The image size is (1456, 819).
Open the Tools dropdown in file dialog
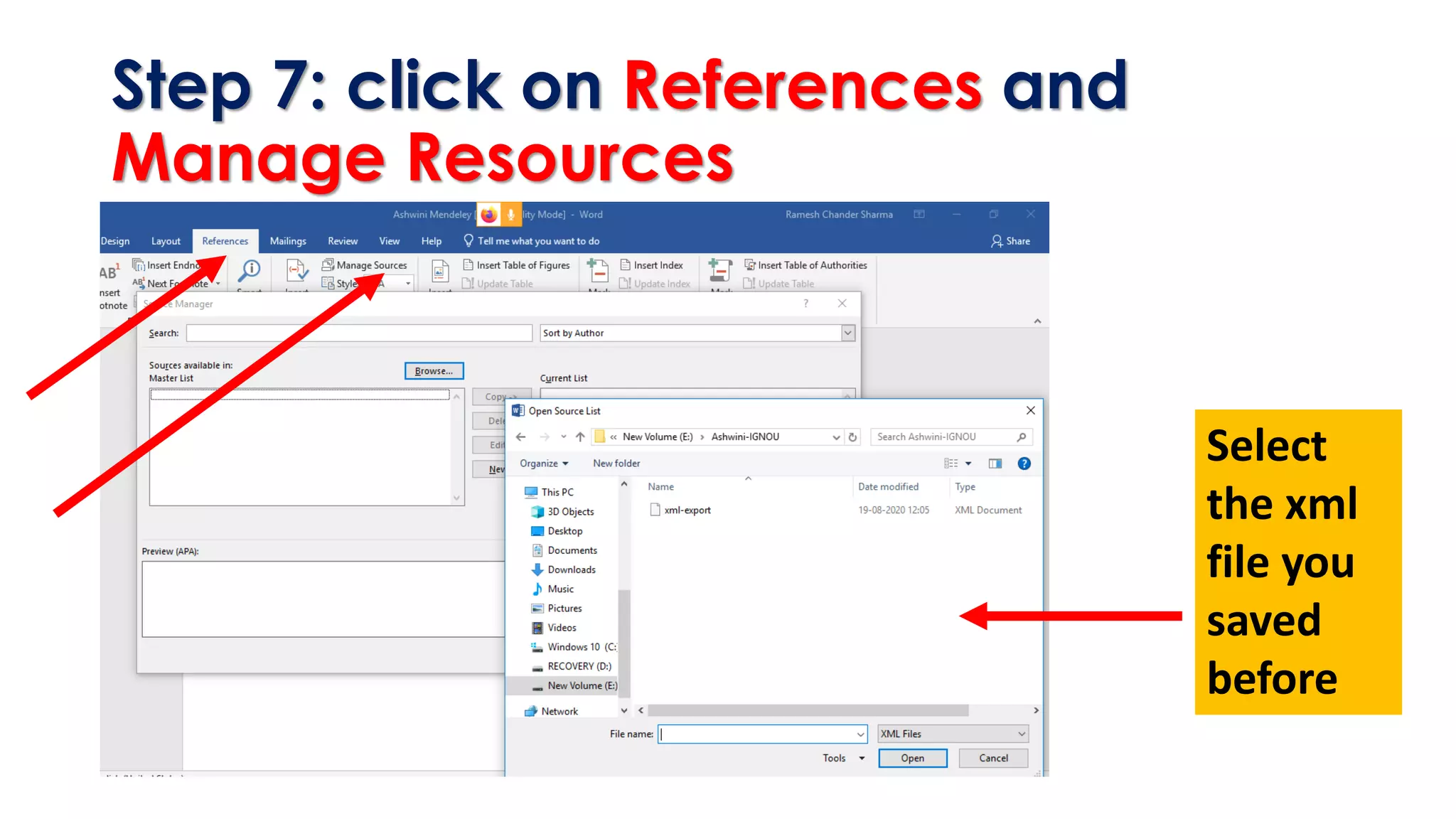(843, 759)
